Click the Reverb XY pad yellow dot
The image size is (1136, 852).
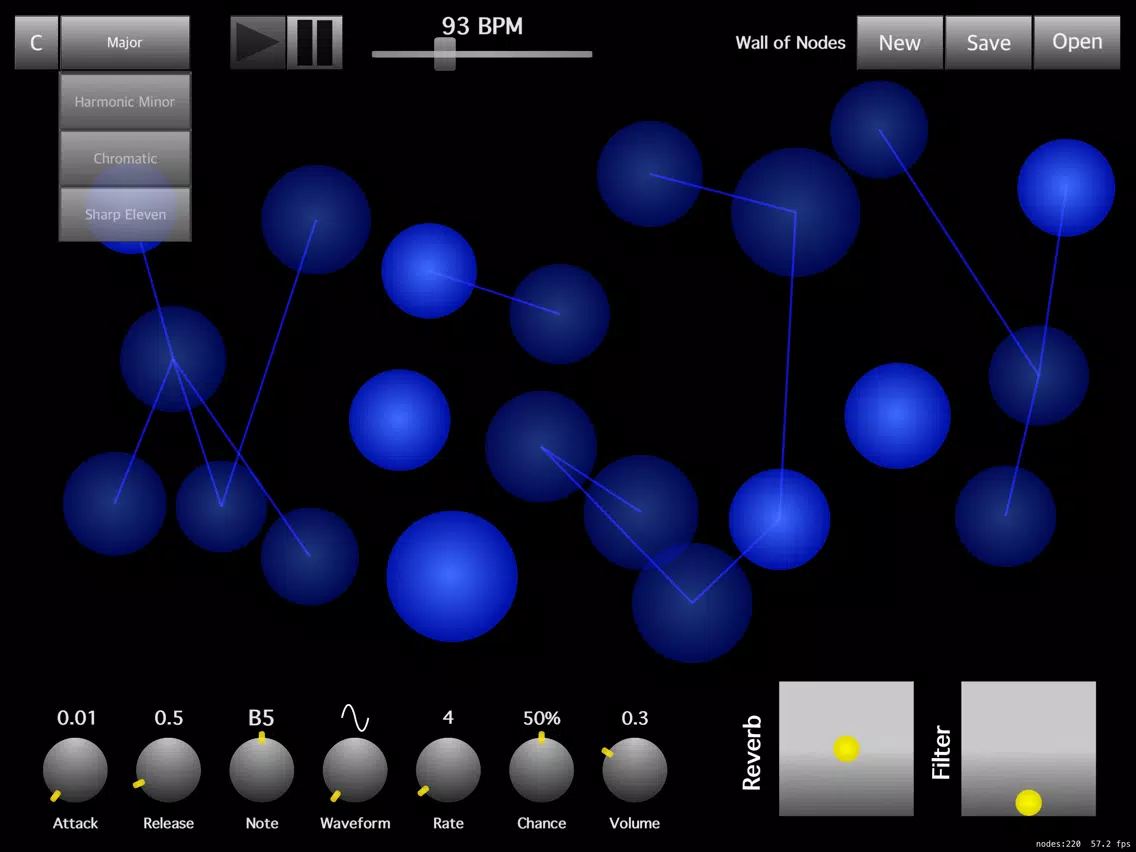point(846,748)
